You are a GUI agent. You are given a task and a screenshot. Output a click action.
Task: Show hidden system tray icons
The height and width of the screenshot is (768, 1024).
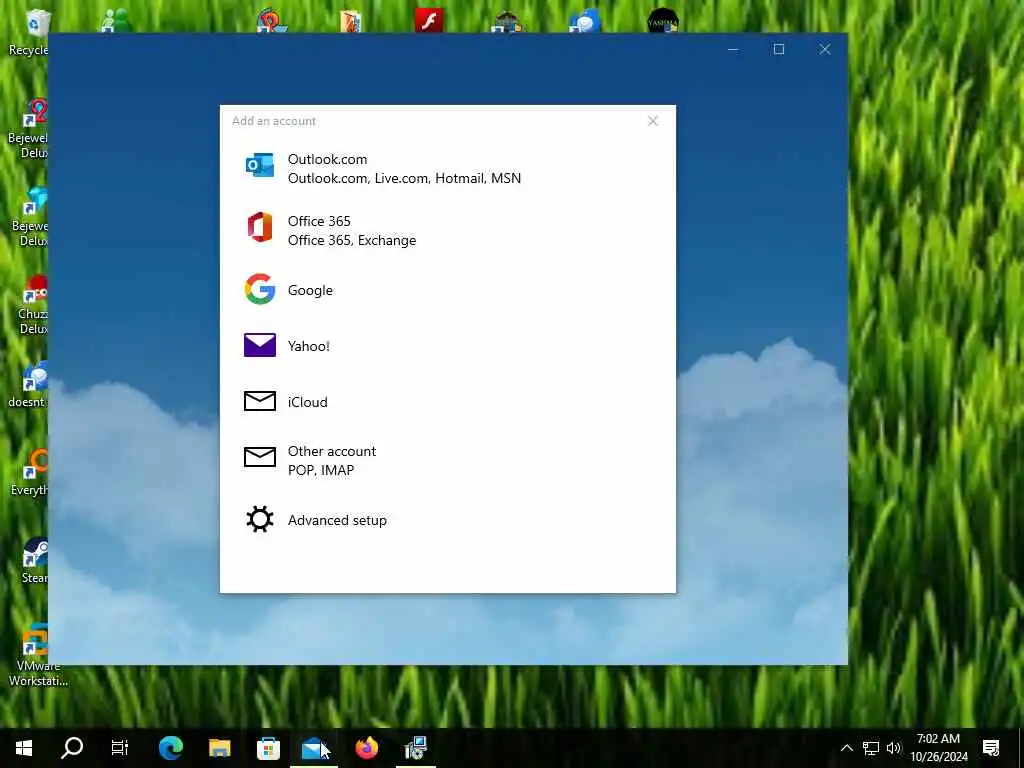(846, 748)
